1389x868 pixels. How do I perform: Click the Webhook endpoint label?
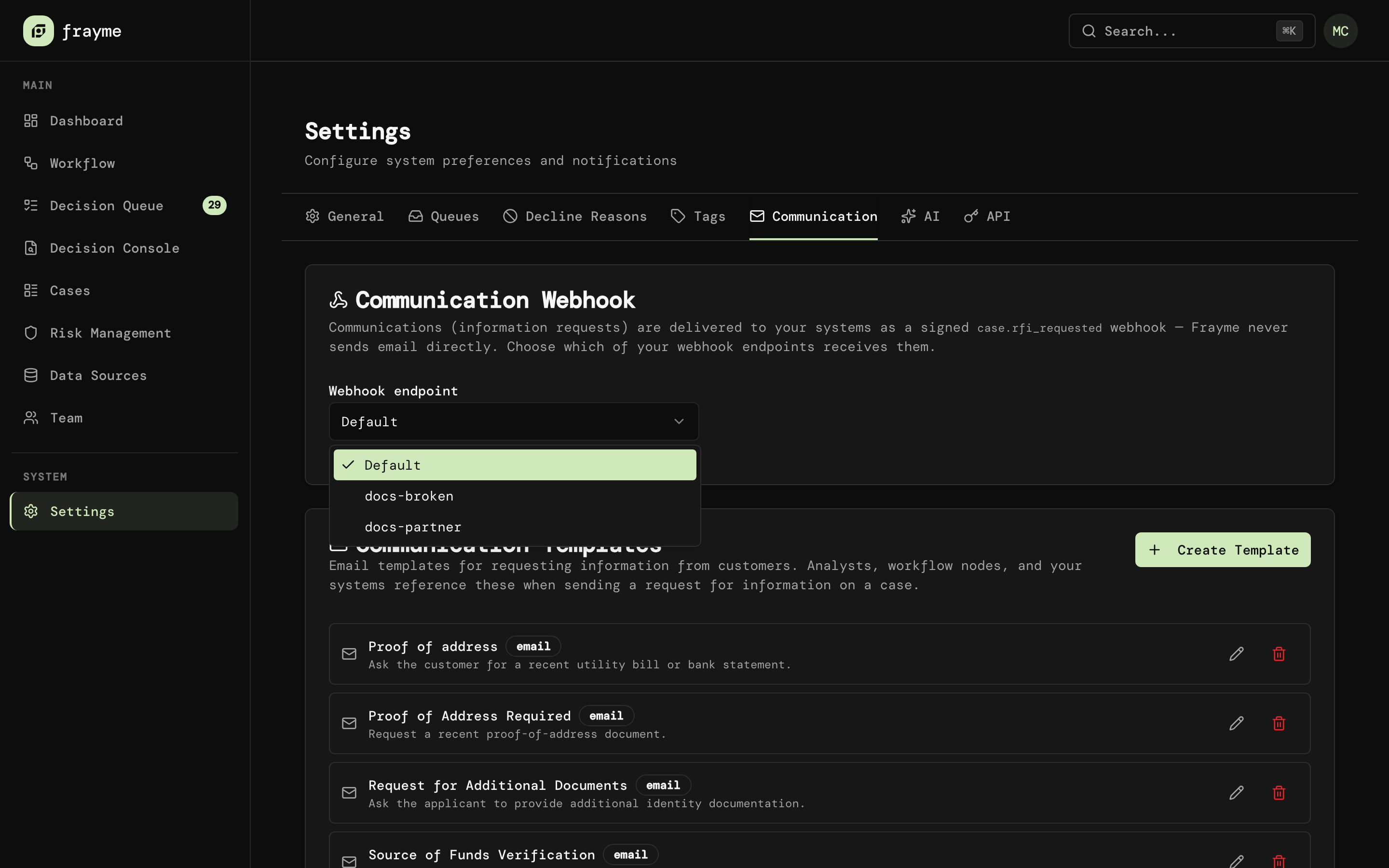[x=393, y=391]
